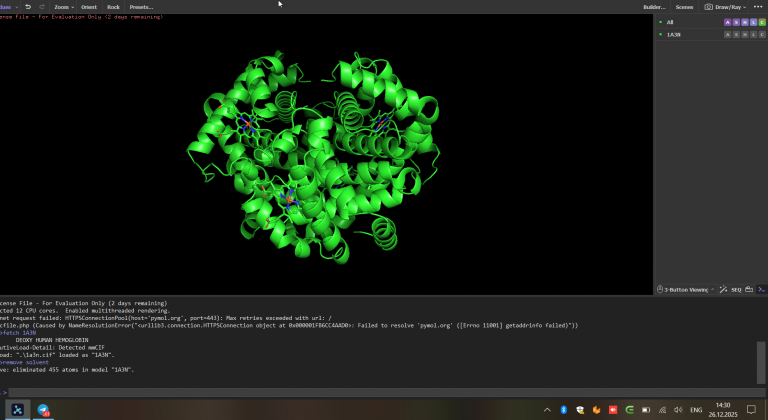768x420 pixels.
Task: Open Hide (H) menu for 1A3N
Action: point(745,34)
